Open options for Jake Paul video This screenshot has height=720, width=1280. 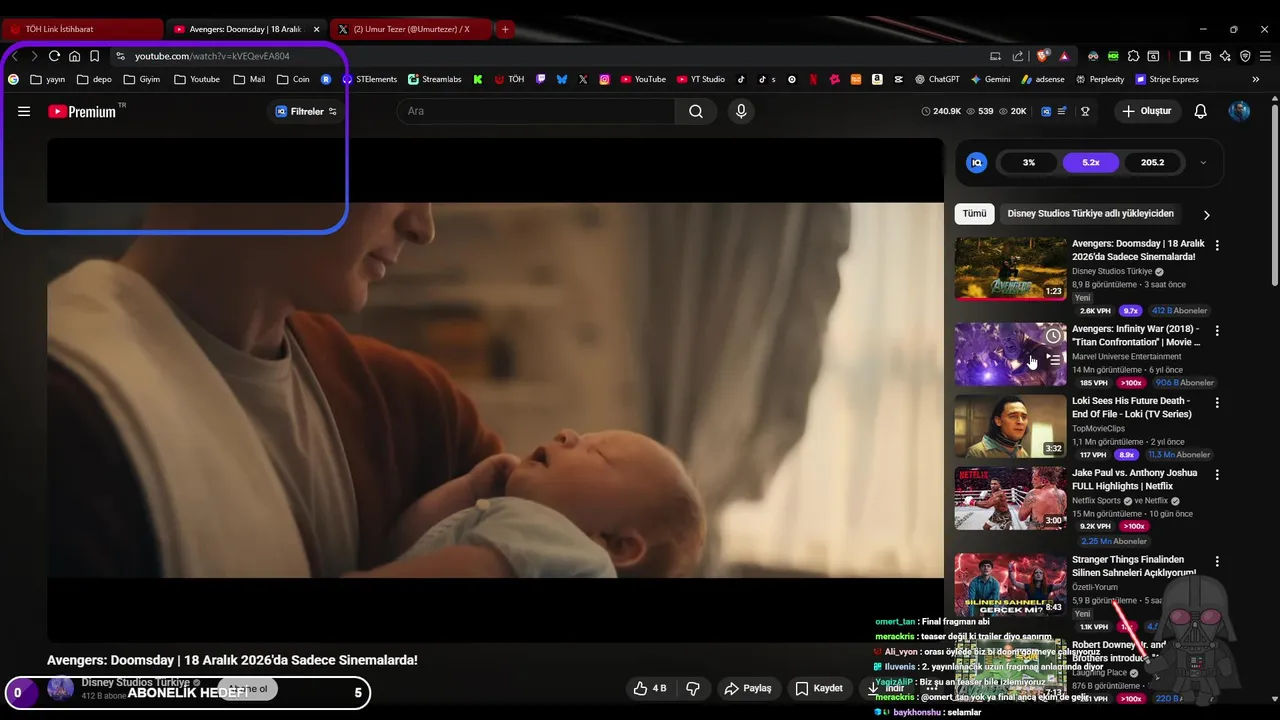pos(1217,475)
